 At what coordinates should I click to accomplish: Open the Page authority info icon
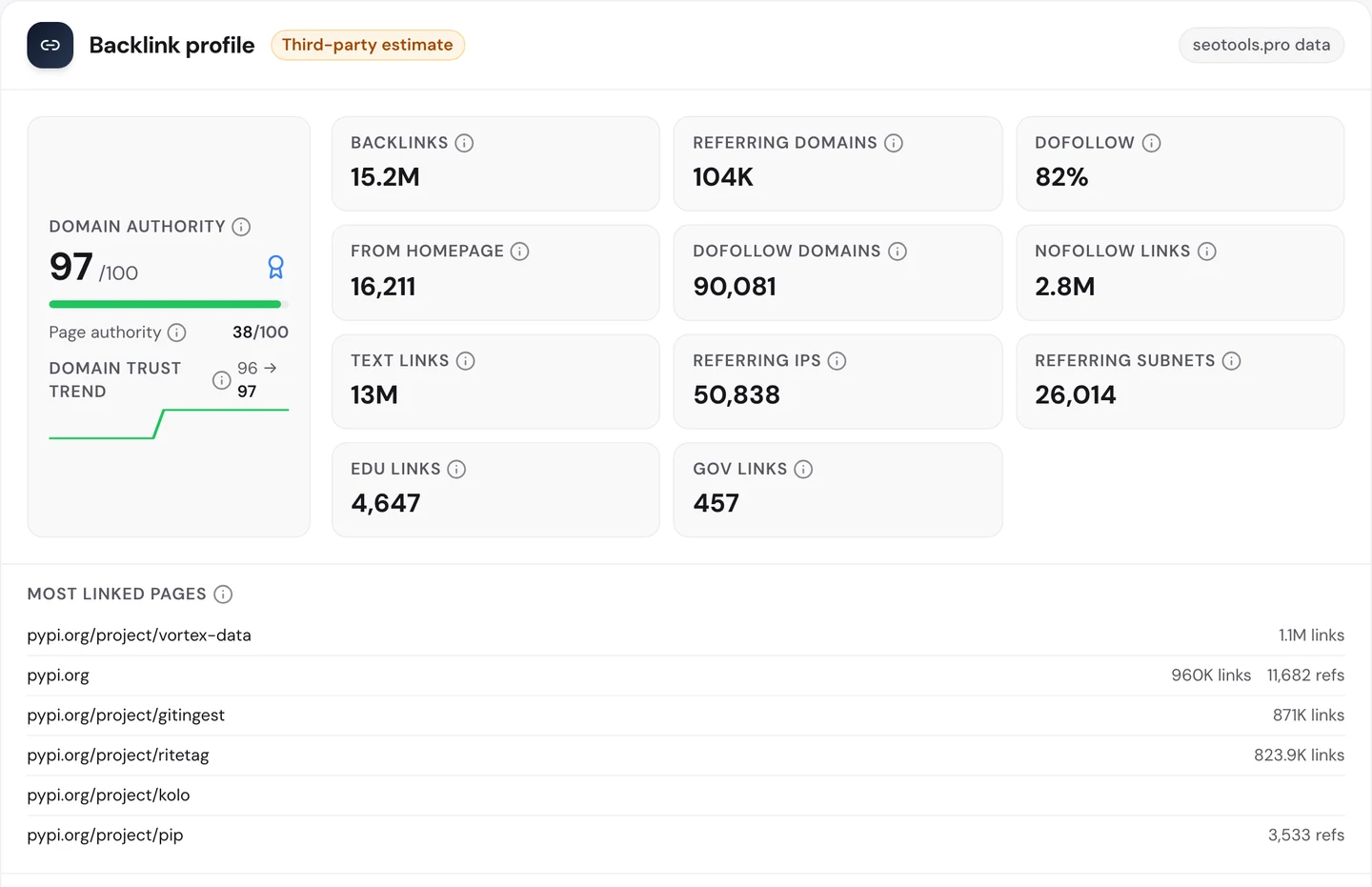tap(177, 333)
